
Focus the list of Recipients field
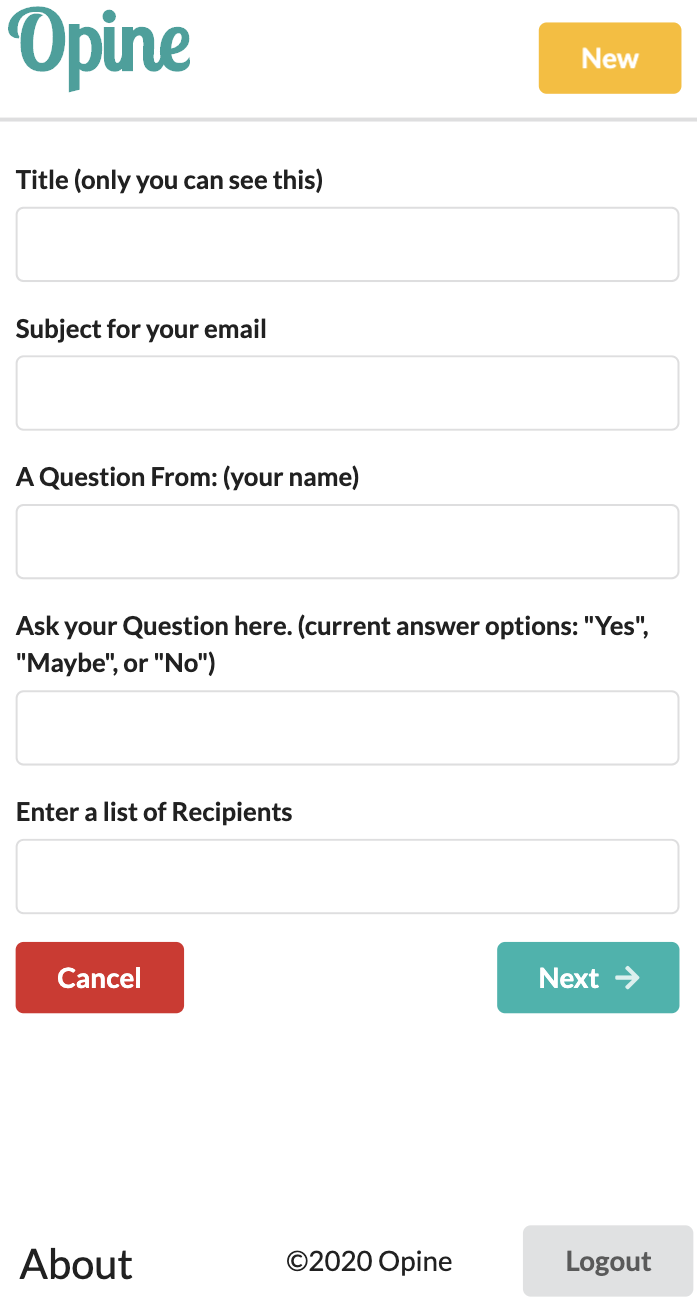pyautogui.click(x=347, y=876)
